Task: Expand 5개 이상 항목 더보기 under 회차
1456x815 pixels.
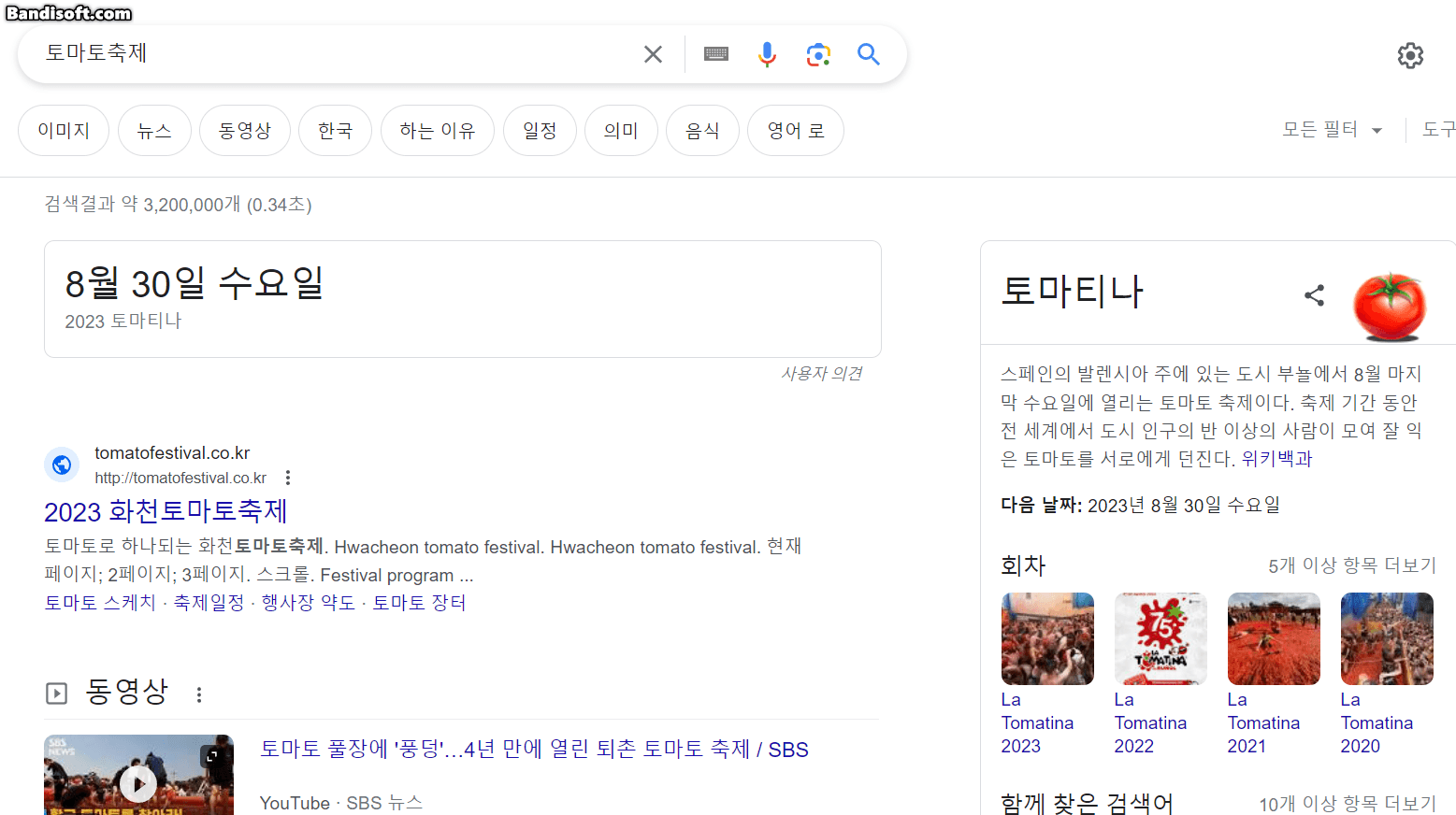Action: tap(1351, 565)
